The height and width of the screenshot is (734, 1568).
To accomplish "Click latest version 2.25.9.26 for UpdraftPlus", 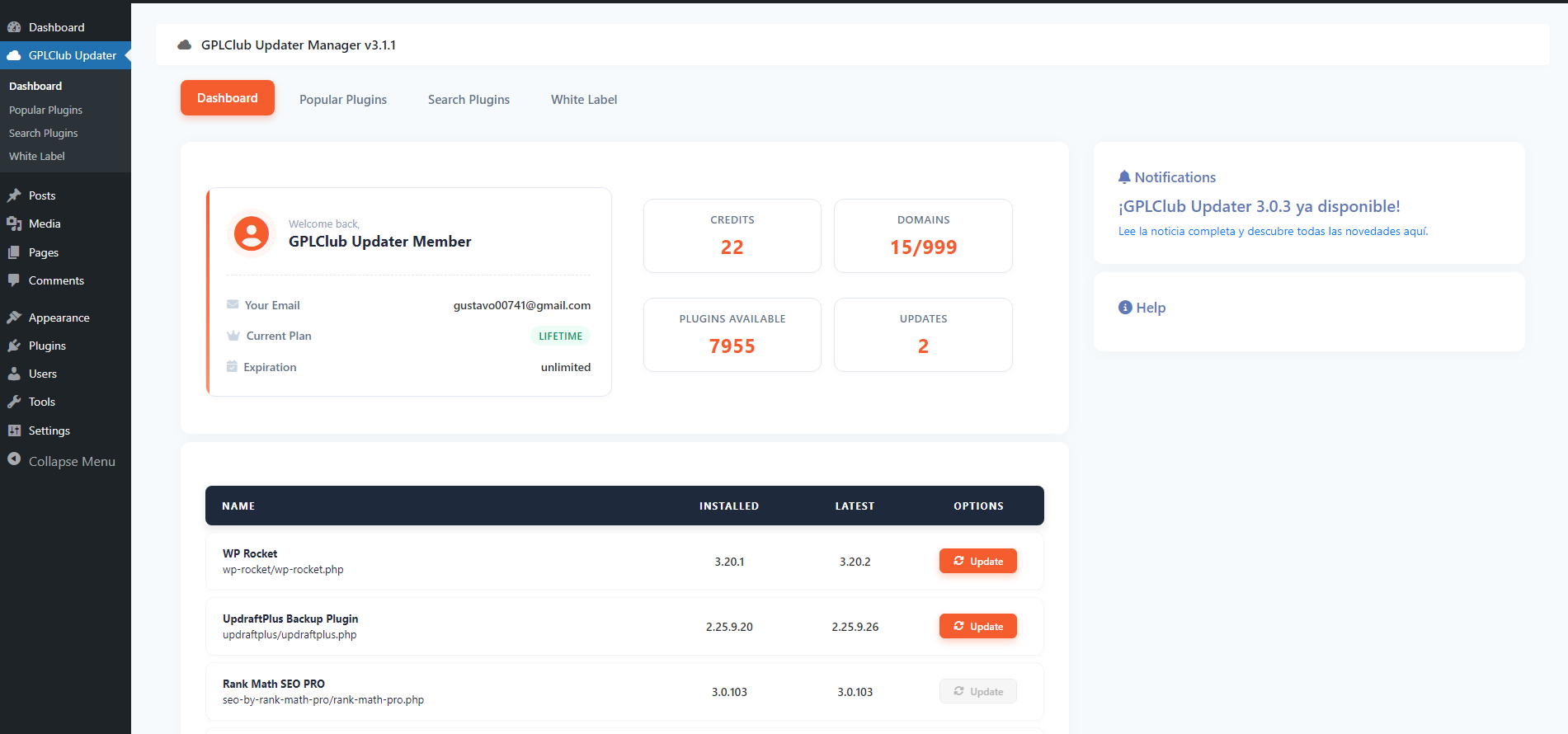I will pos(855,627).
